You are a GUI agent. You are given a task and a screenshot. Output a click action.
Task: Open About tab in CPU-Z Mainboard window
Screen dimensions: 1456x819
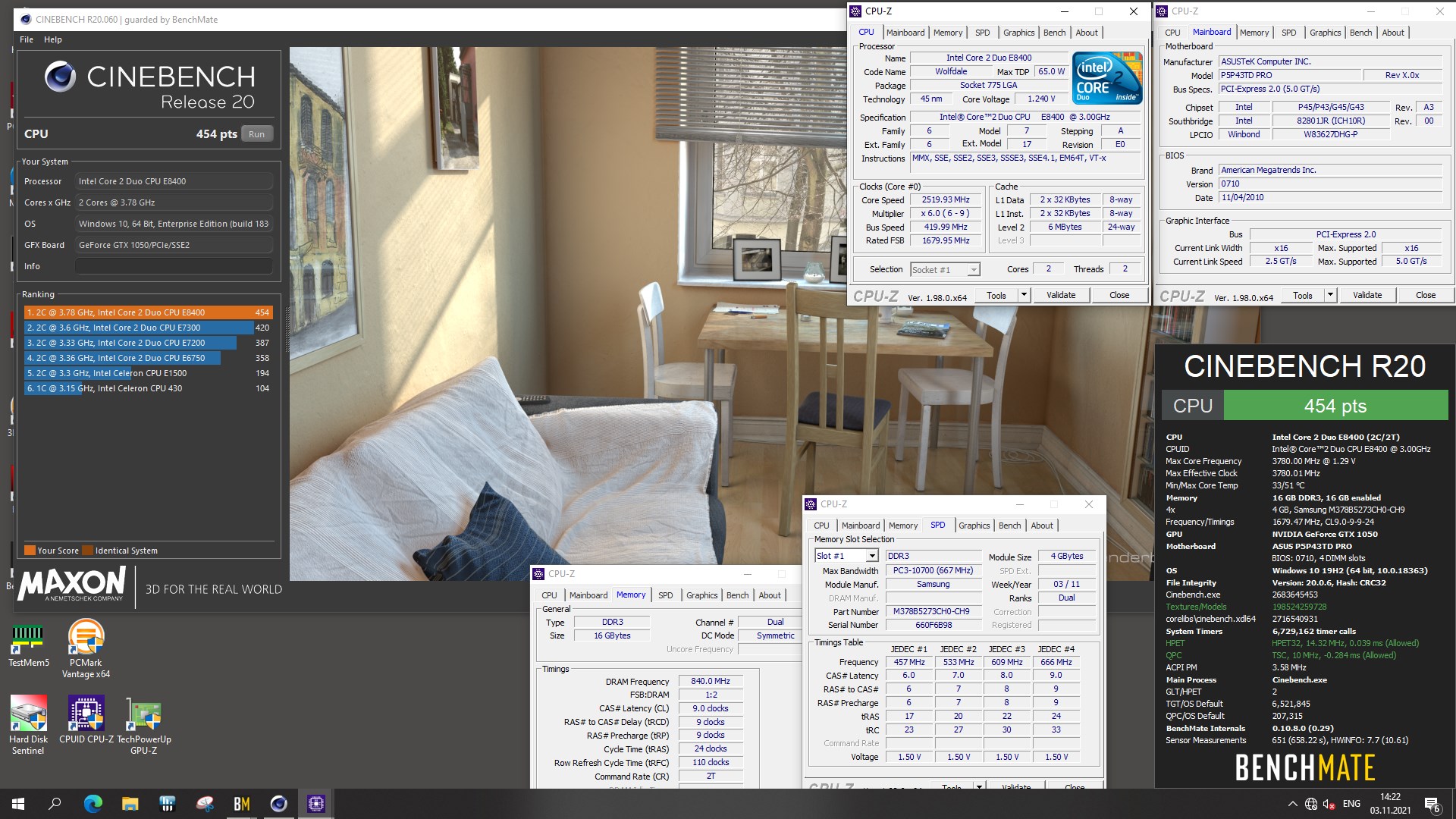click(1393, 33)
